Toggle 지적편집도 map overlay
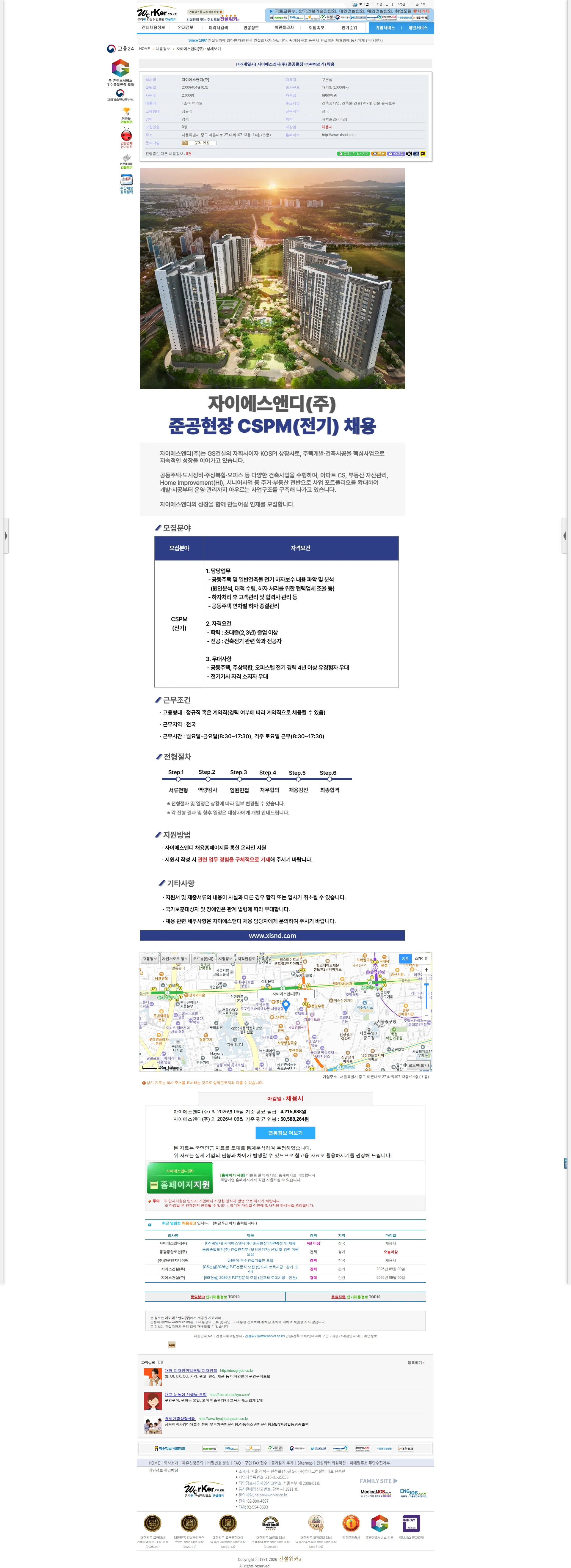The width and height of the screenshot is (571, 1568). click(246, 959)
